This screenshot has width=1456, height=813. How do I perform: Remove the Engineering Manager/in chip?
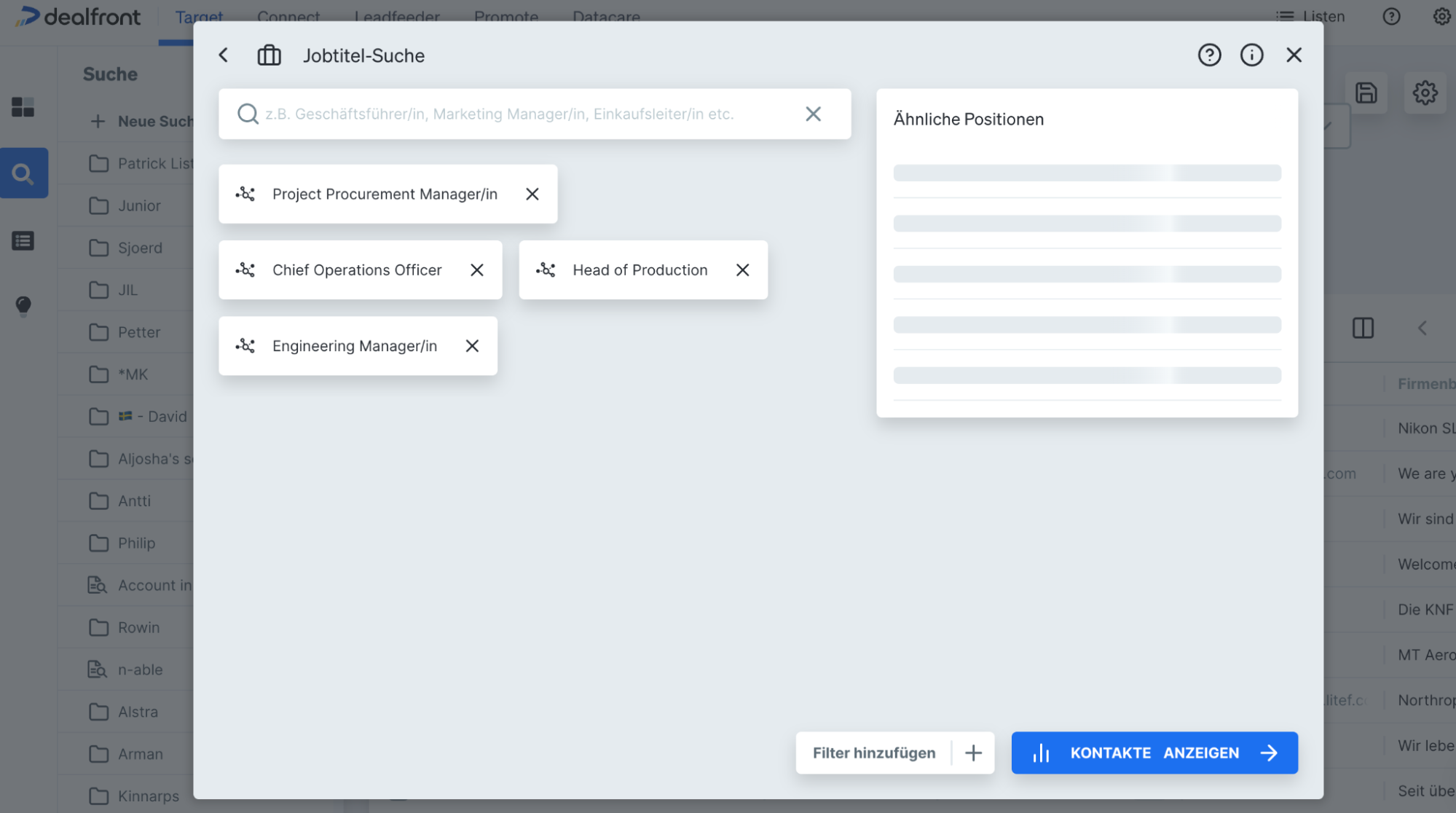click(x=472, y=346)
